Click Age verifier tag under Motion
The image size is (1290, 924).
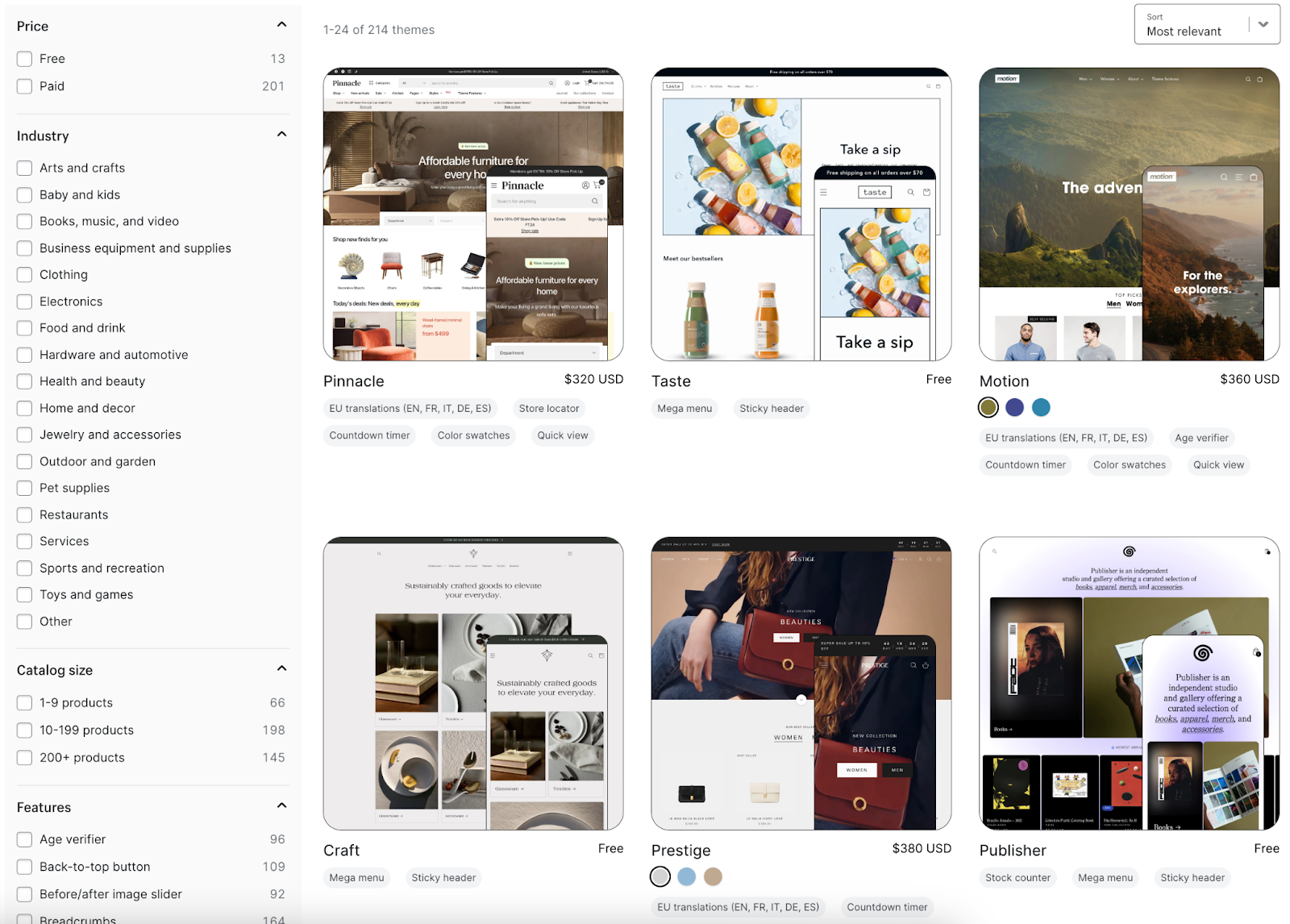1201,438
